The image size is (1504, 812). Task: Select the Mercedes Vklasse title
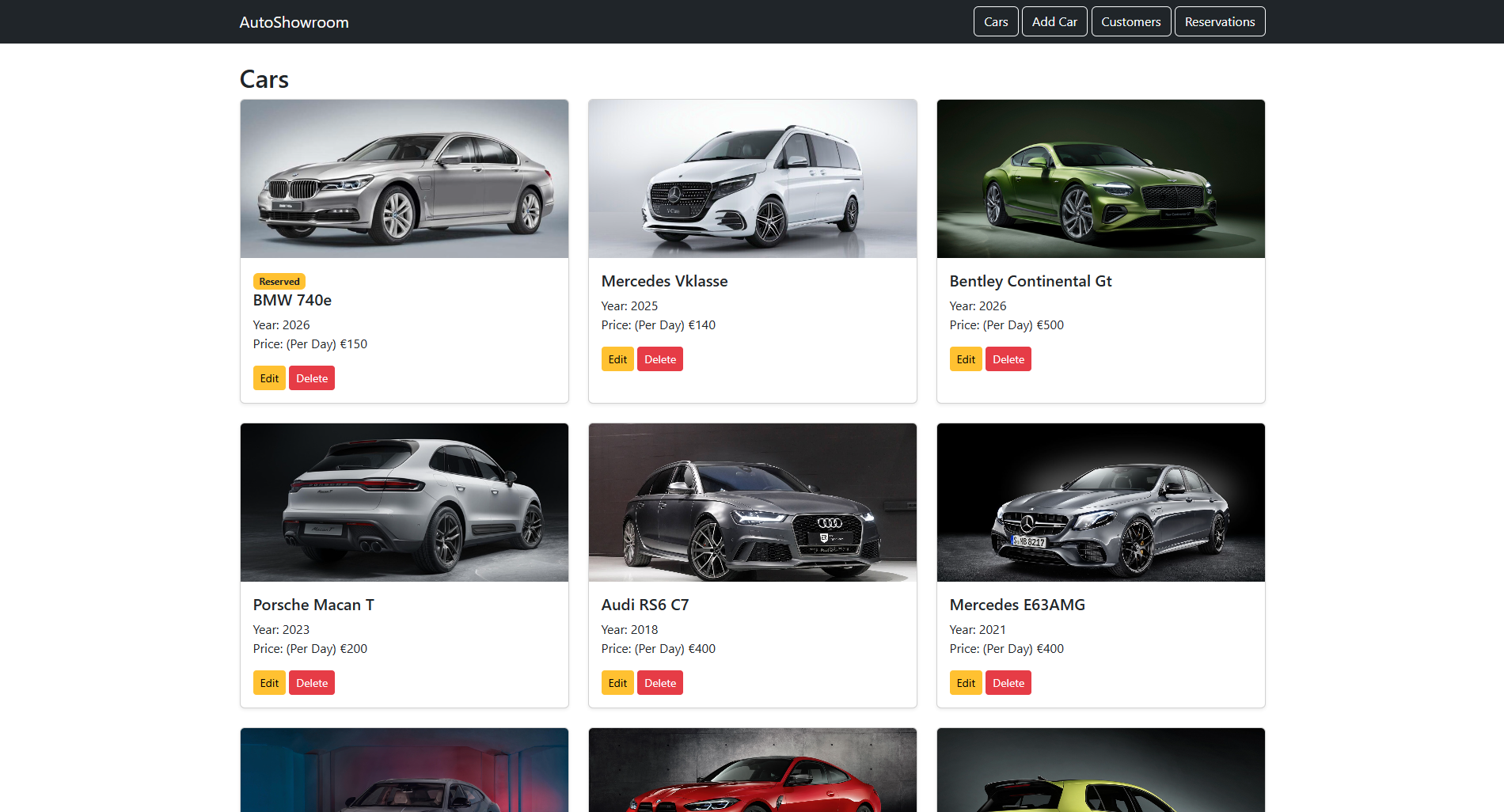click(664, 281)
